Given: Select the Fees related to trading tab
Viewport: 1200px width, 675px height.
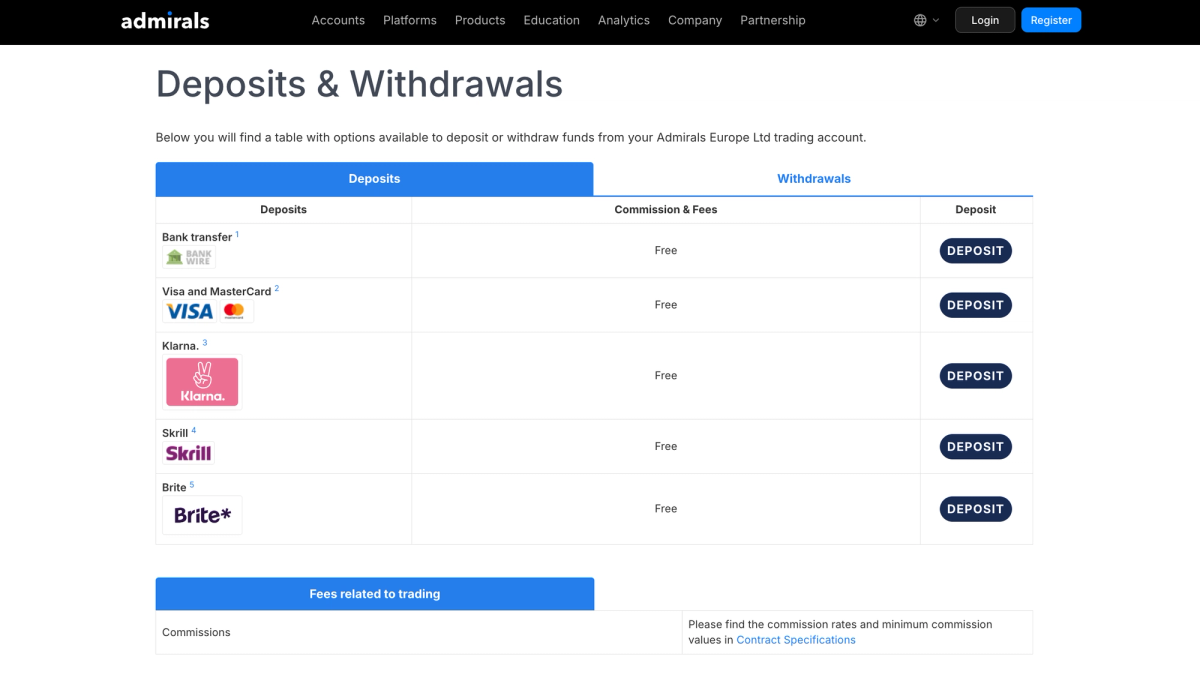Looking at the screenshot, I should coord(375,594).
